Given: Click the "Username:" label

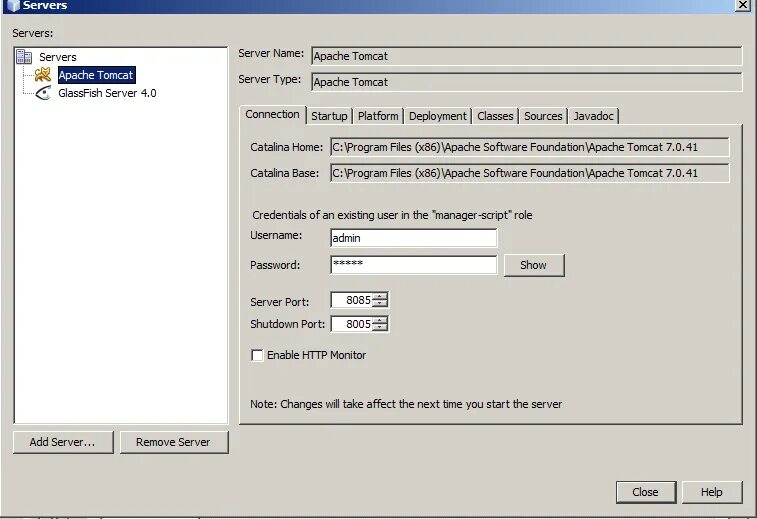Looking at the screenshot, I should (276, 236).
